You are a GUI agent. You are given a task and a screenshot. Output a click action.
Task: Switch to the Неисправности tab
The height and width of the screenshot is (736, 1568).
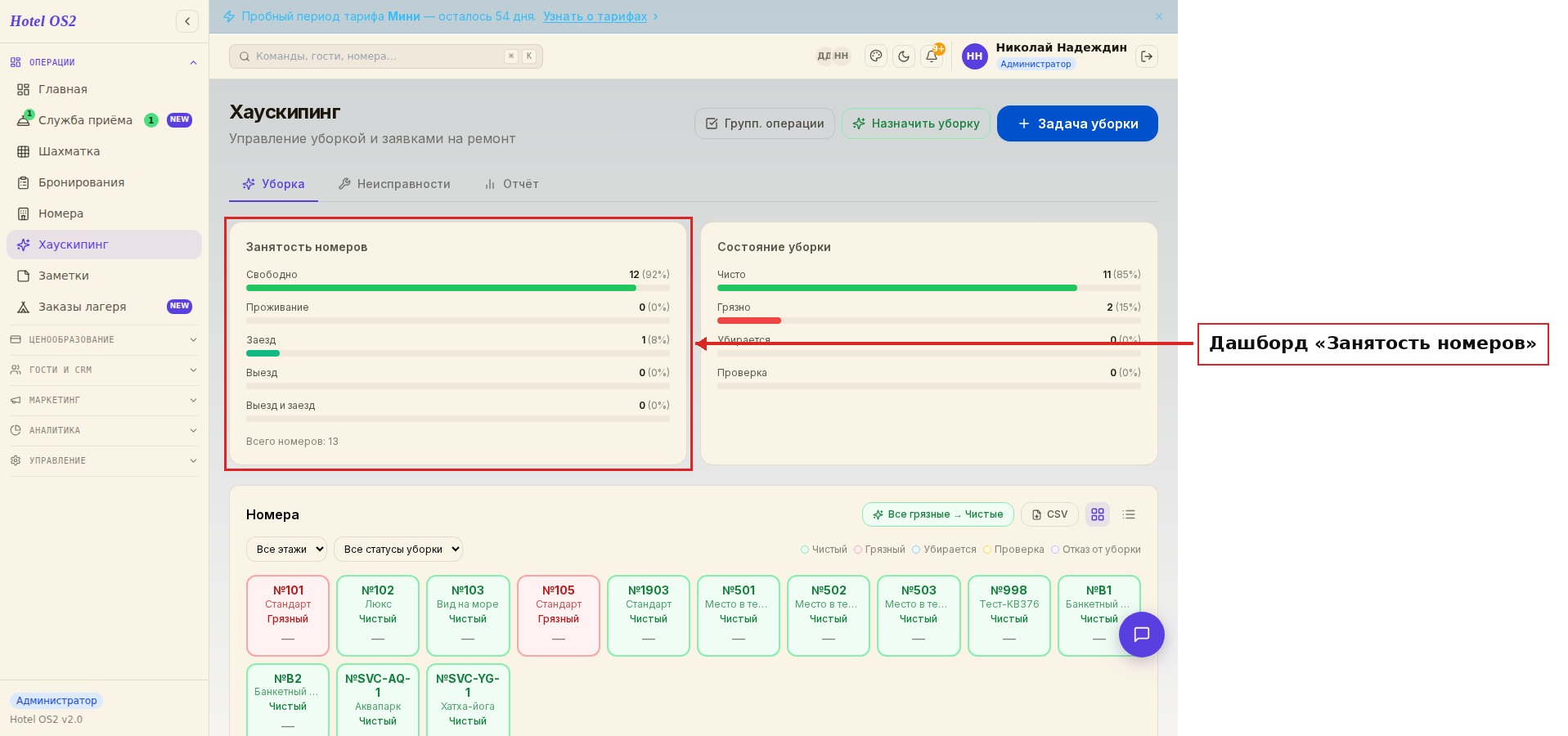coord(394,184)
